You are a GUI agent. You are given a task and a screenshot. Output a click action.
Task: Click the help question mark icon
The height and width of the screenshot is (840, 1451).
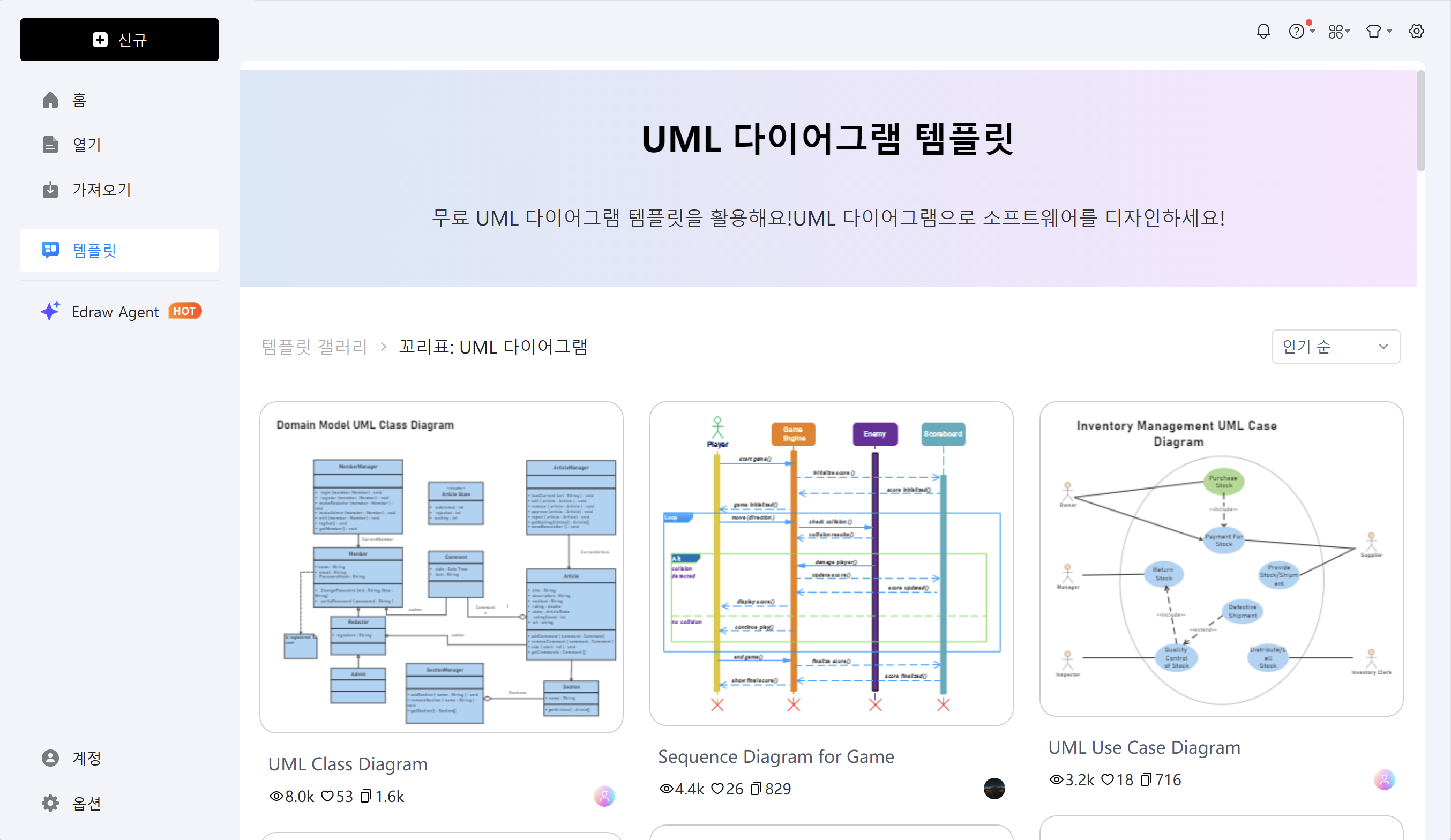1298,31
